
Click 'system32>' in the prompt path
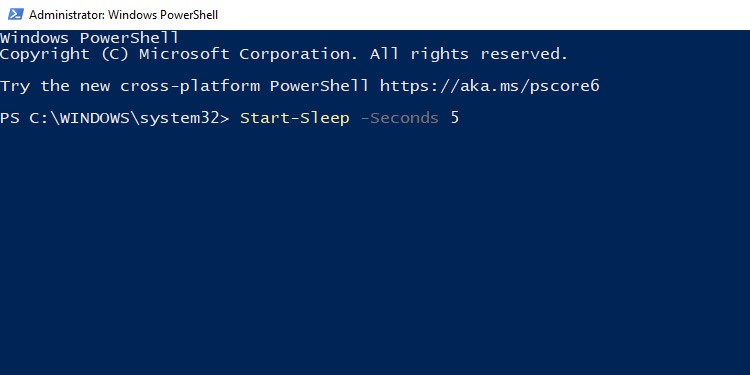(x=185, y=118)
